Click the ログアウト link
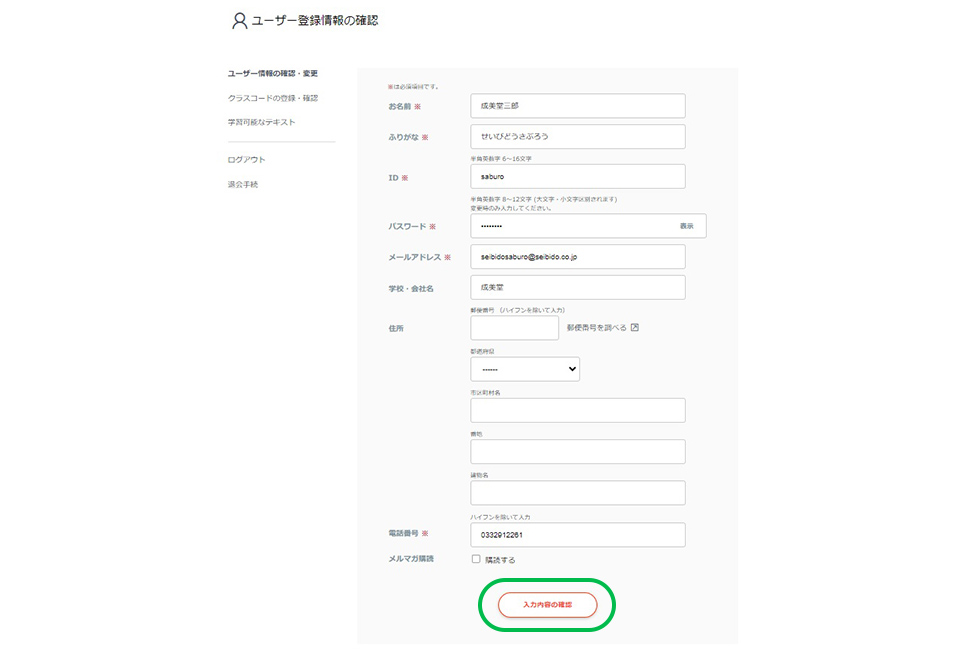 point(247,159)
